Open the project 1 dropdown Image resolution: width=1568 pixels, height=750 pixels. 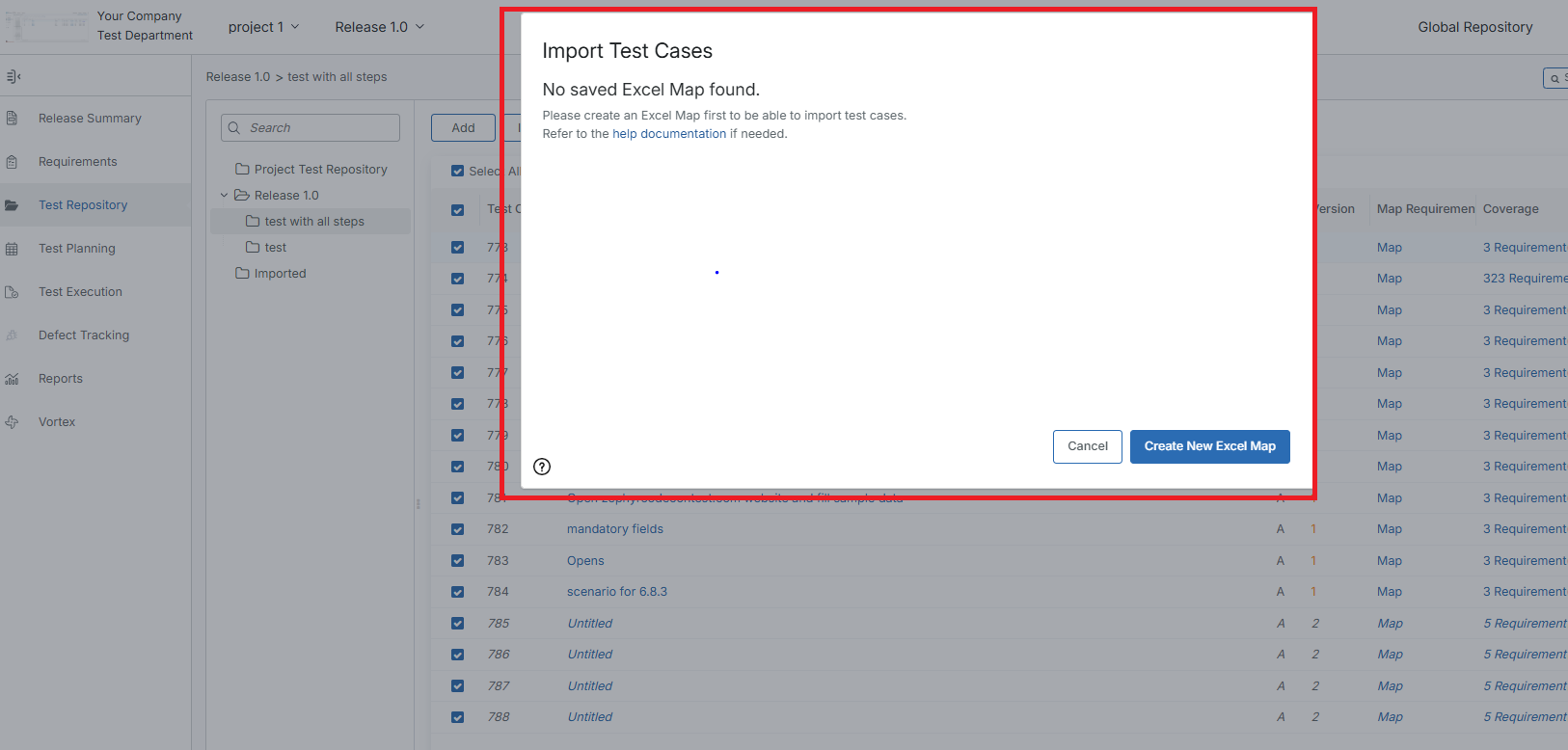(263, 27)
